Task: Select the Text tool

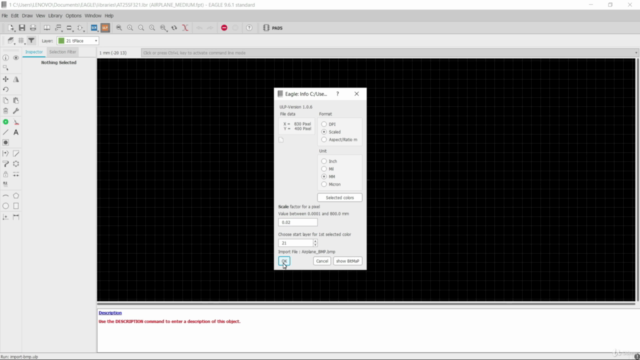Action: click(16, 132)
